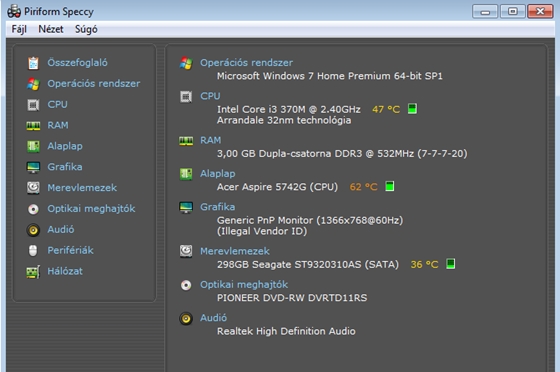Click the RAM stick icon in sidebar
Image resolution: width=560 pixels, height=372 pixels.
tap(33, 126)
